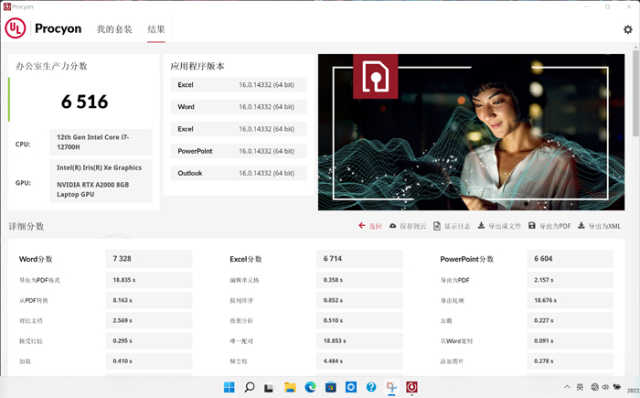
Task: Click the battery tray icon
Action: tap(617, 387)
